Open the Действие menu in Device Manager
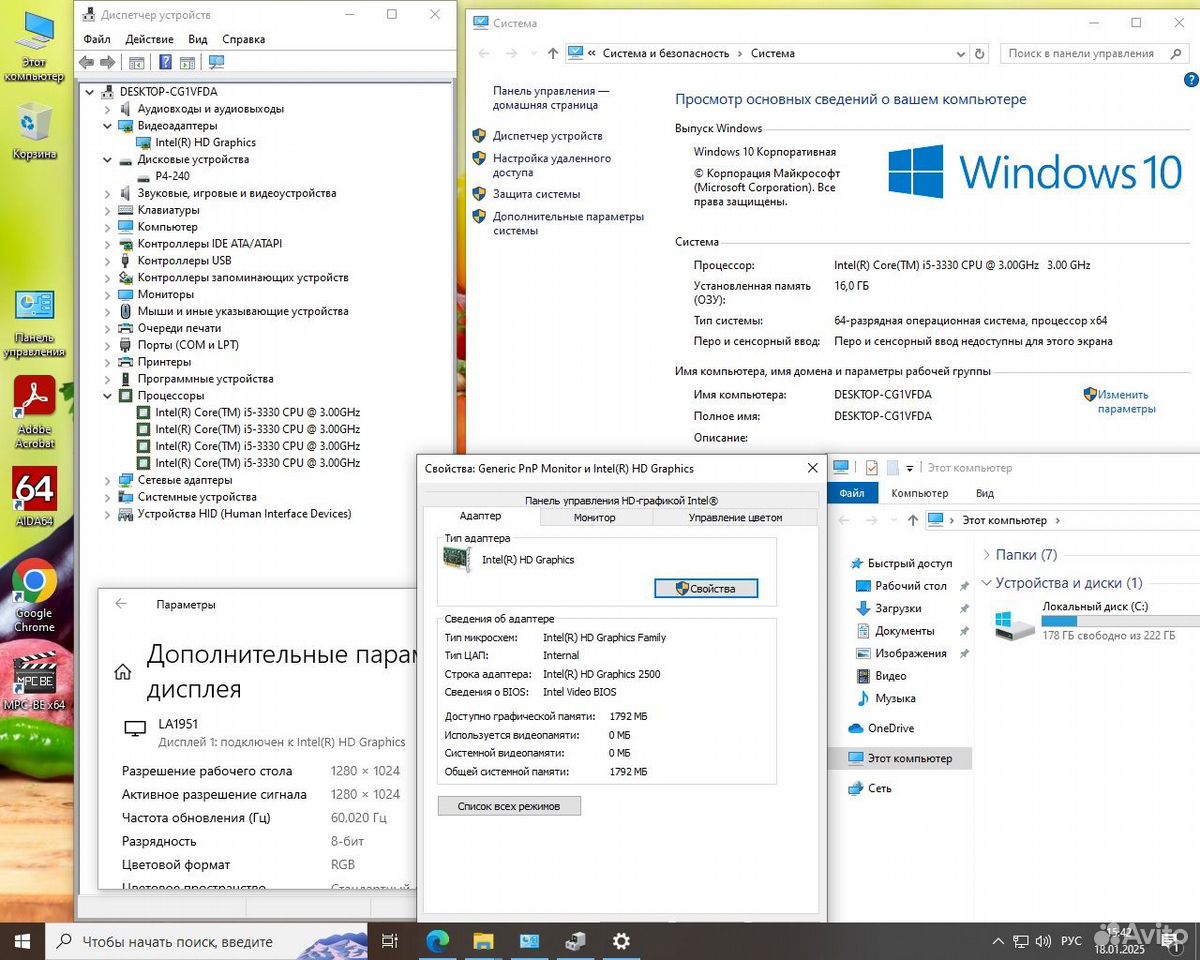Image resolution: width=1200 pixels, height=960 pixels. point(150,39)
